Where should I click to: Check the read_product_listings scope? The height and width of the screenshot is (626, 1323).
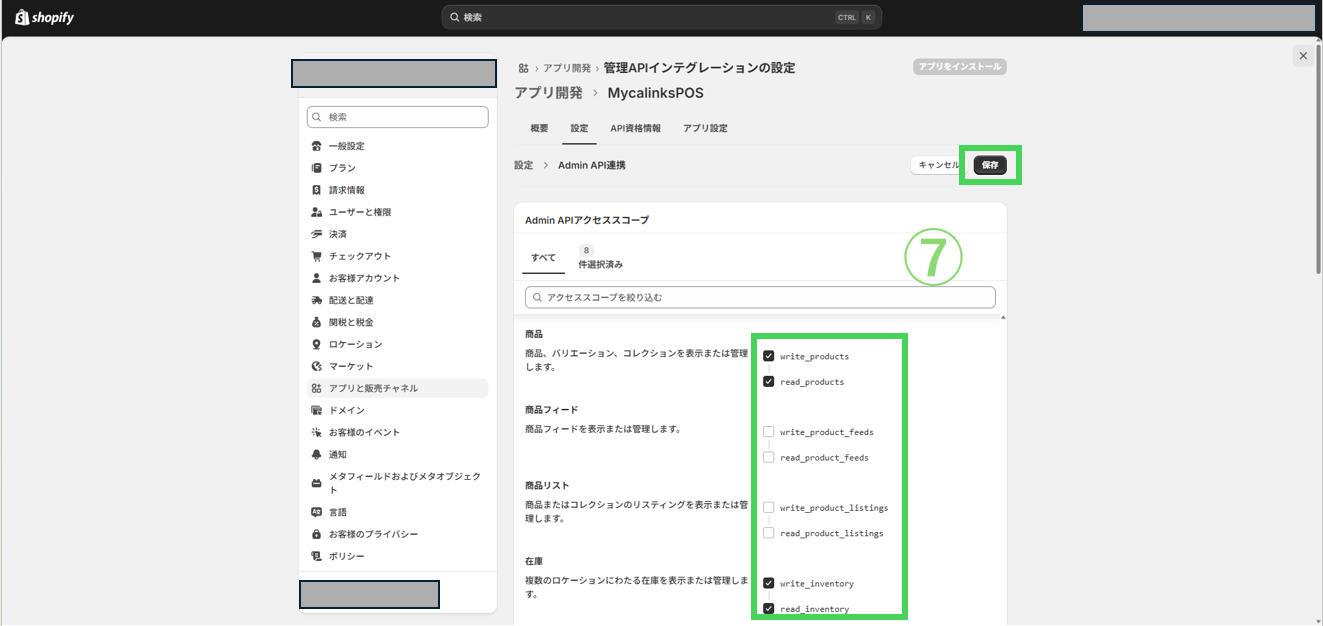click(769, 533)
